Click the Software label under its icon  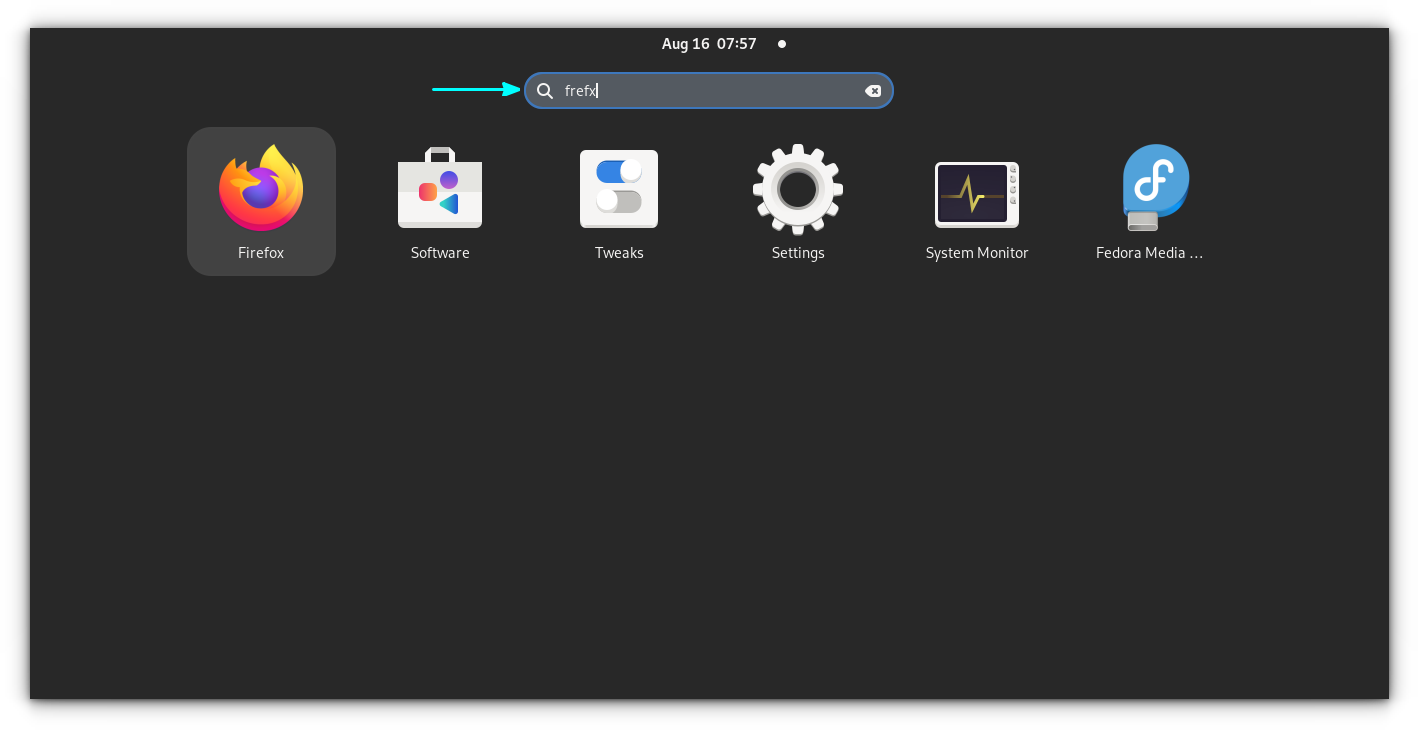click(440, 252)
